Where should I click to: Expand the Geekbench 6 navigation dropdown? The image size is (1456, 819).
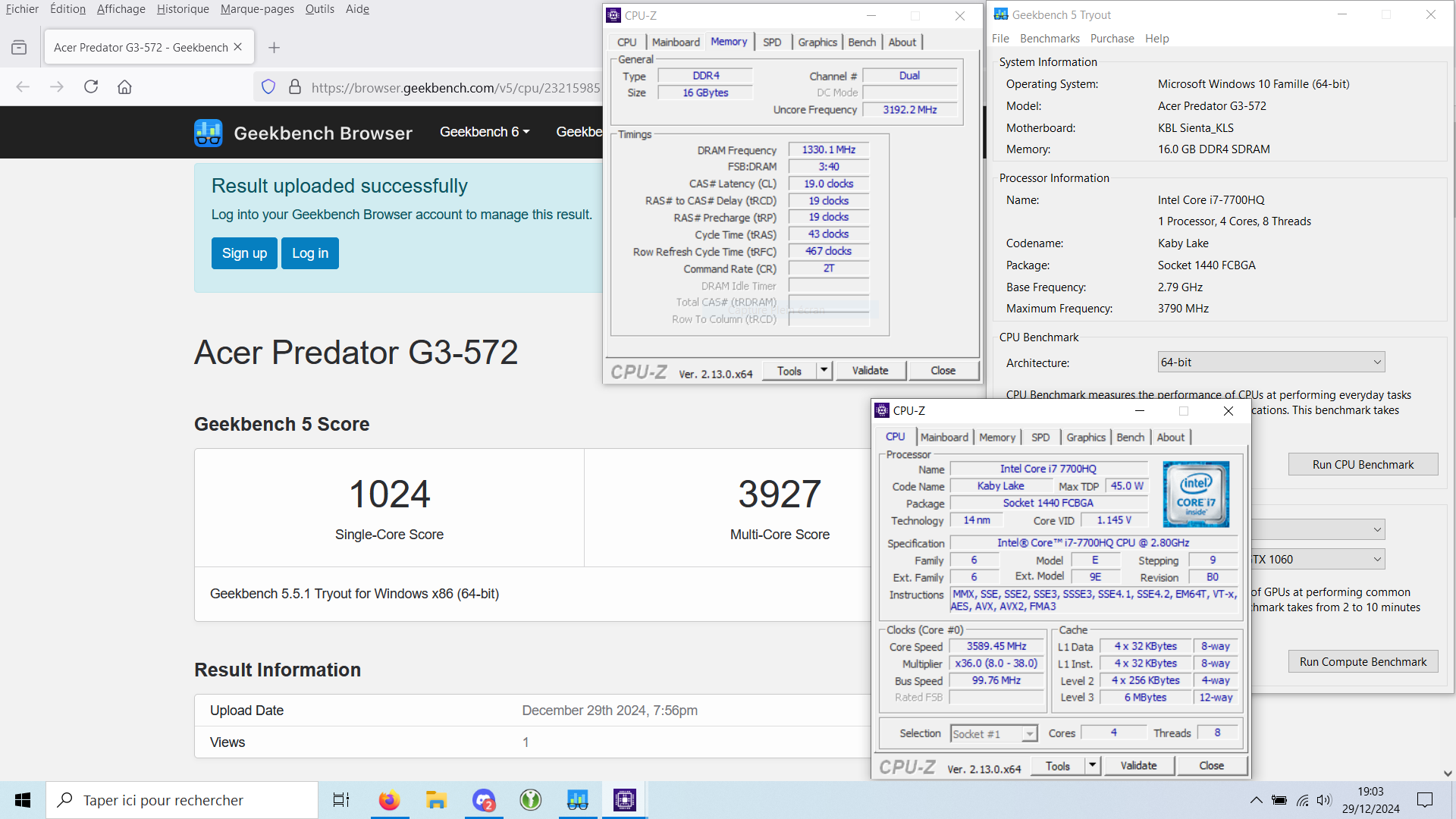tap(484, 132)
